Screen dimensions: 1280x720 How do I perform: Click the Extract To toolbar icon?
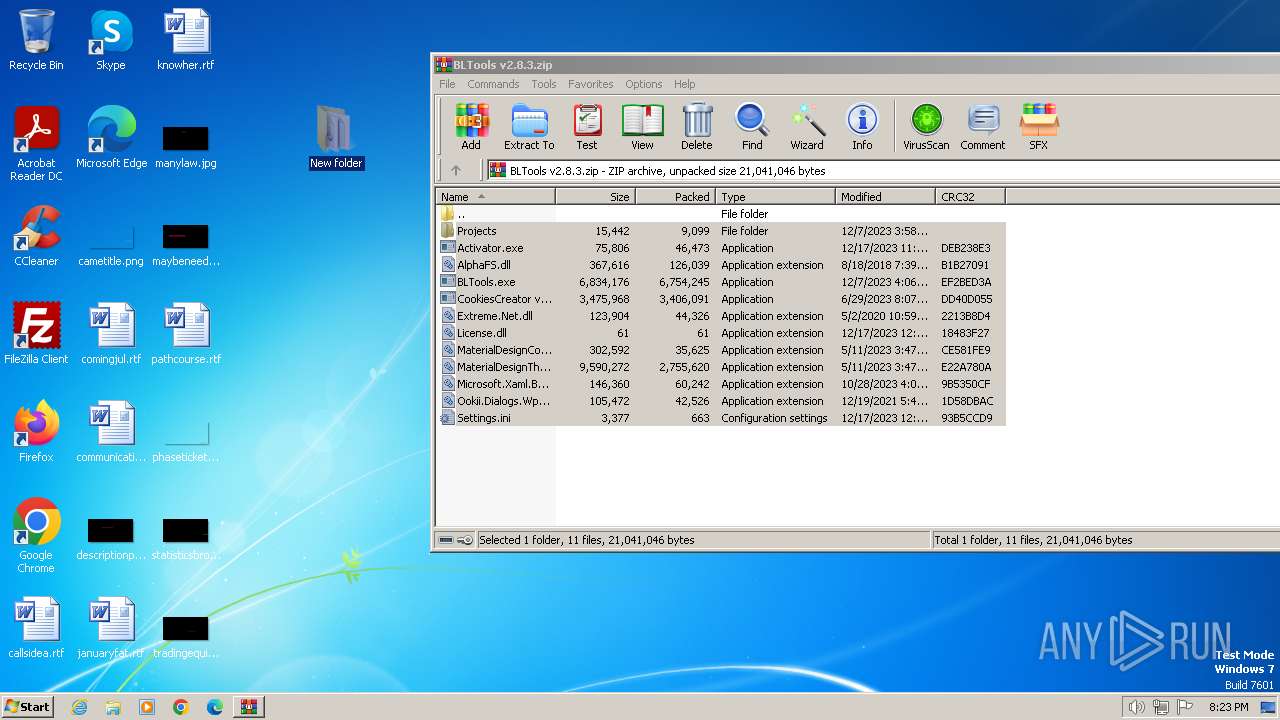529,127
